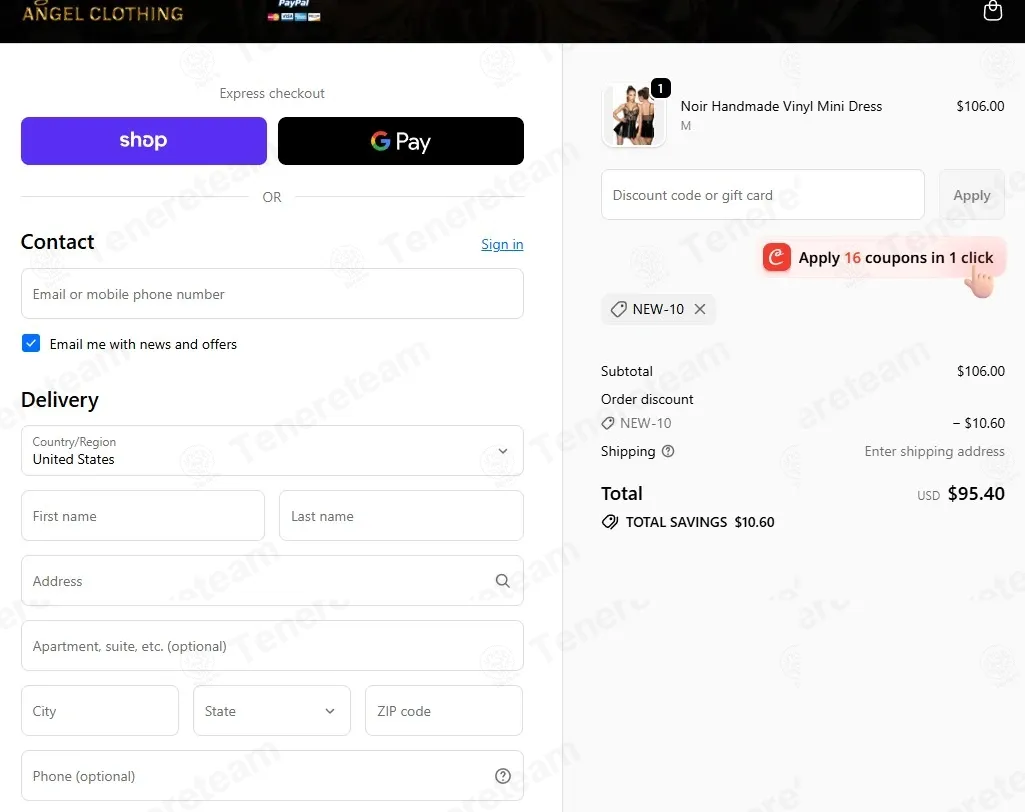Pay with Shop Pay express button
The height and width of the screenshot is (812, 1025).
144,141
